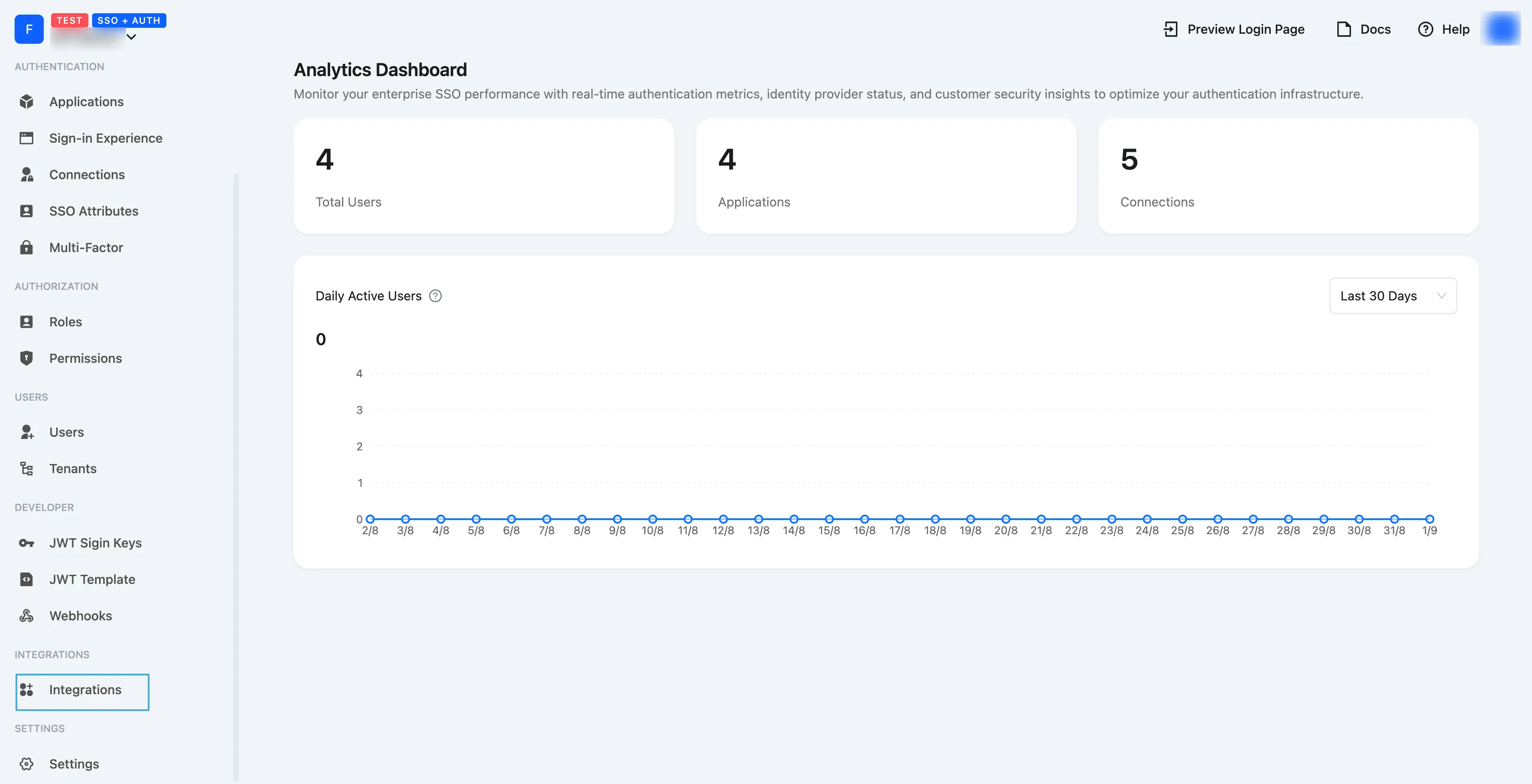Select the Webhooks icon in sidebar

tap(27, 616)
